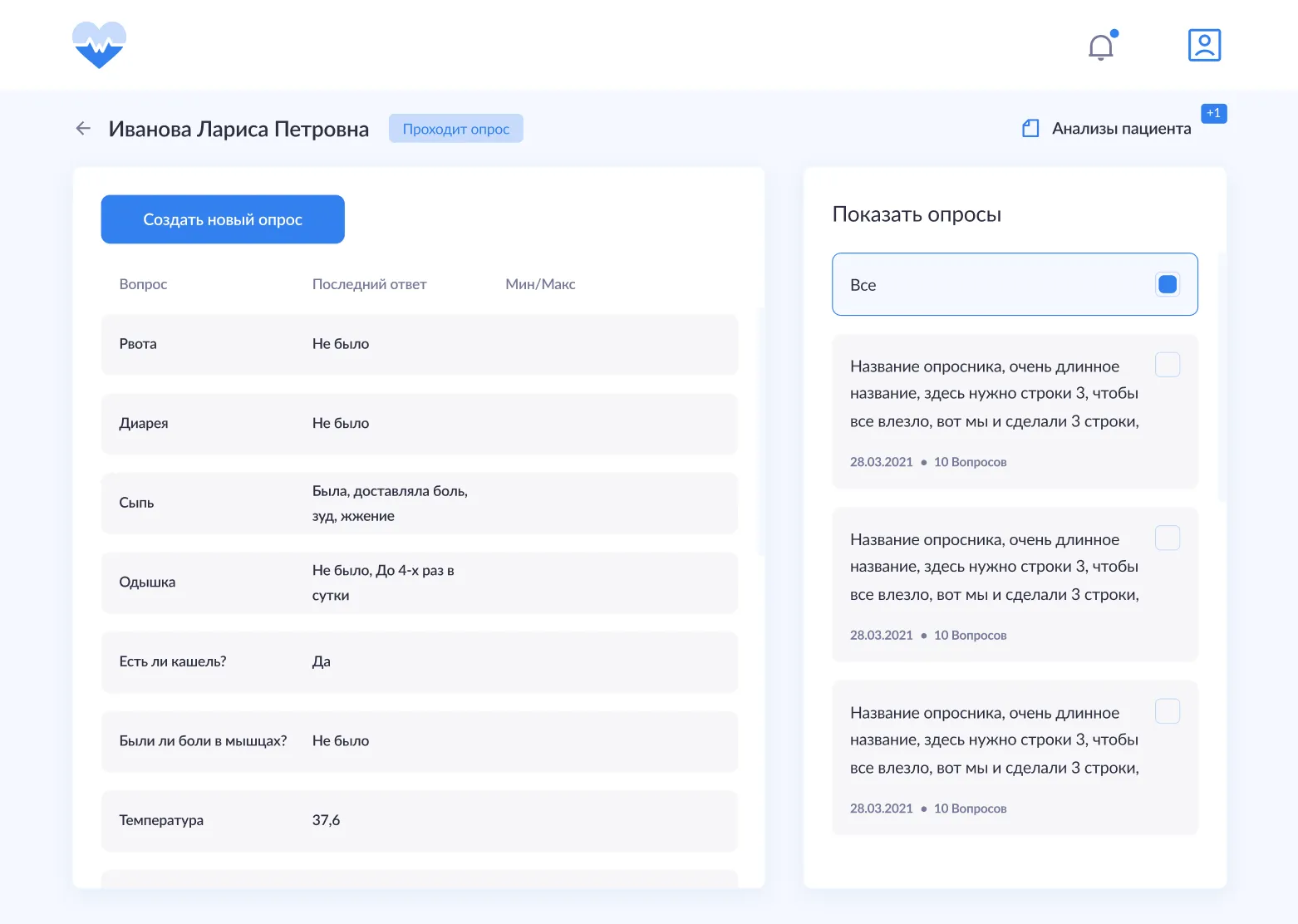Click the patient analyses document icon
Image resolution: width=1298 pixels, height=924 pixels.
click(x=1030, y=128)
